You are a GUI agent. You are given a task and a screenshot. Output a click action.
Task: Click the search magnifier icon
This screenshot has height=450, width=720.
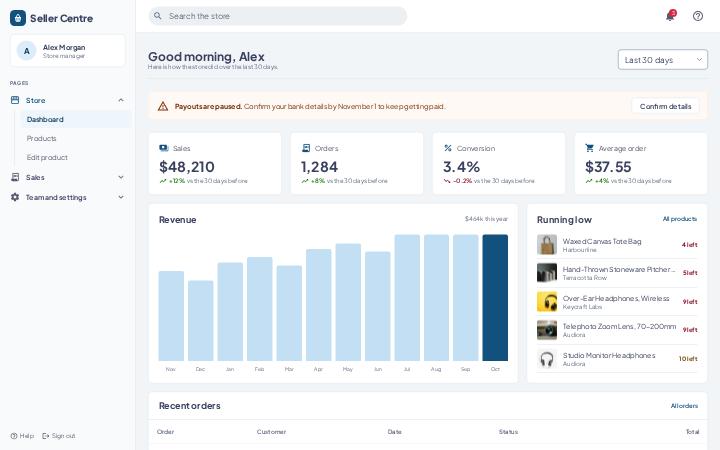click(158, 16)
